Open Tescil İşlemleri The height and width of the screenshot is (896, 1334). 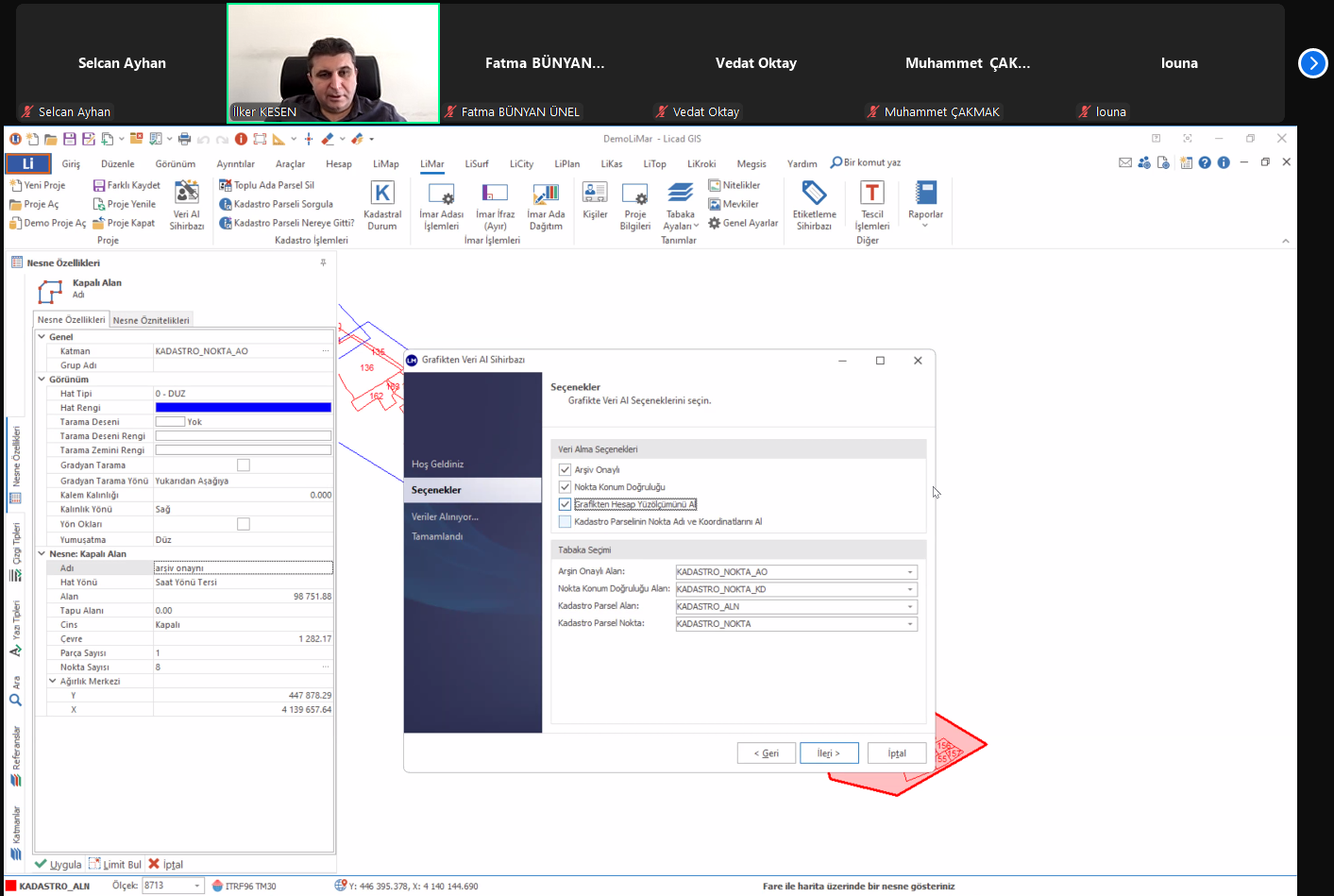pyautogui.click(x=872, y=205)
